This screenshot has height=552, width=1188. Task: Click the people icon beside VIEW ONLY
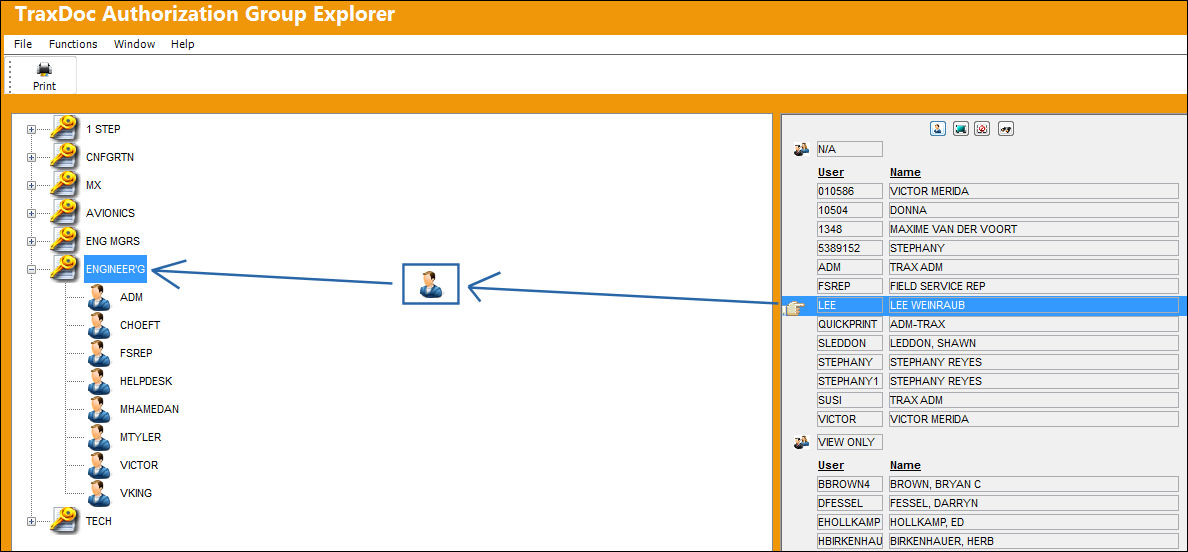(x=801, y=442)
